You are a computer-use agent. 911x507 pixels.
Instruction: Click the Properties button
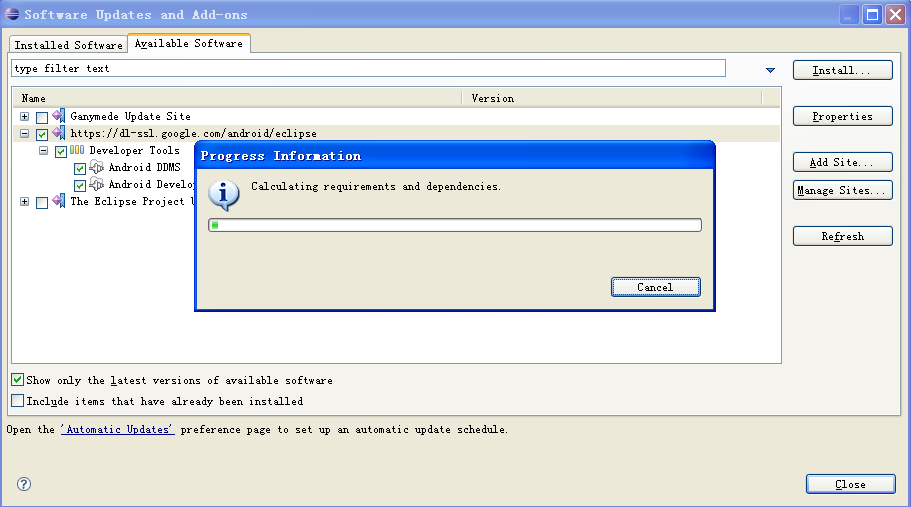pyautogui.click(x=842, y=116)
